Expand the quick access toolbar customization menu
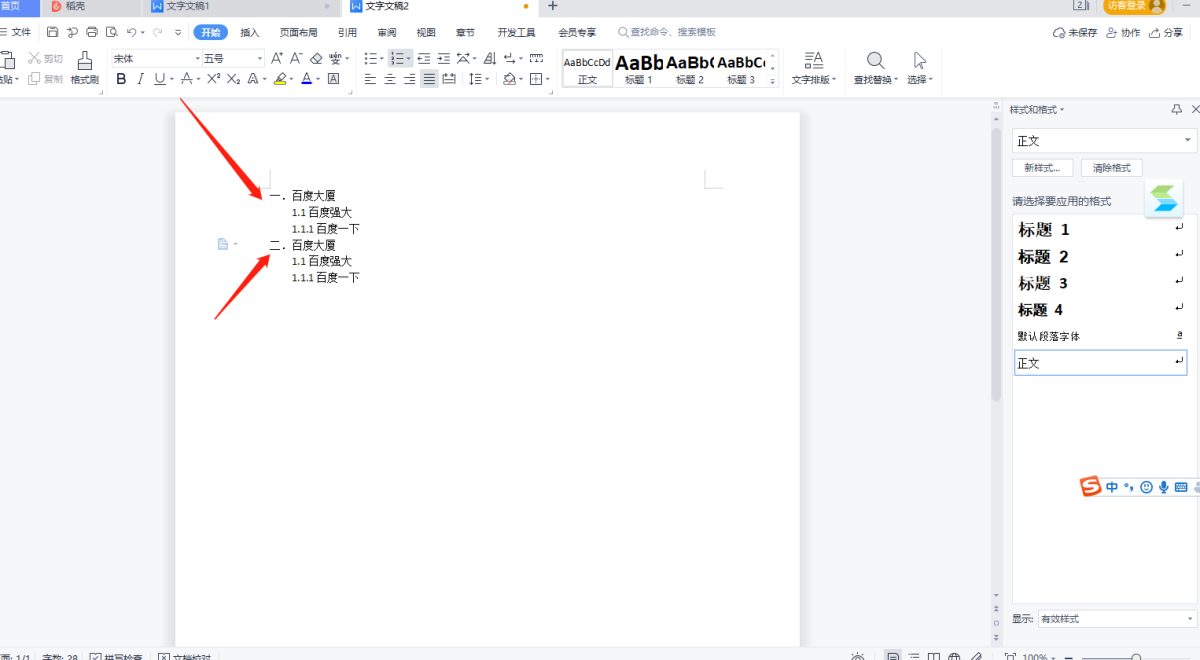The image size is (1200, 660). (x=178, y=32)
